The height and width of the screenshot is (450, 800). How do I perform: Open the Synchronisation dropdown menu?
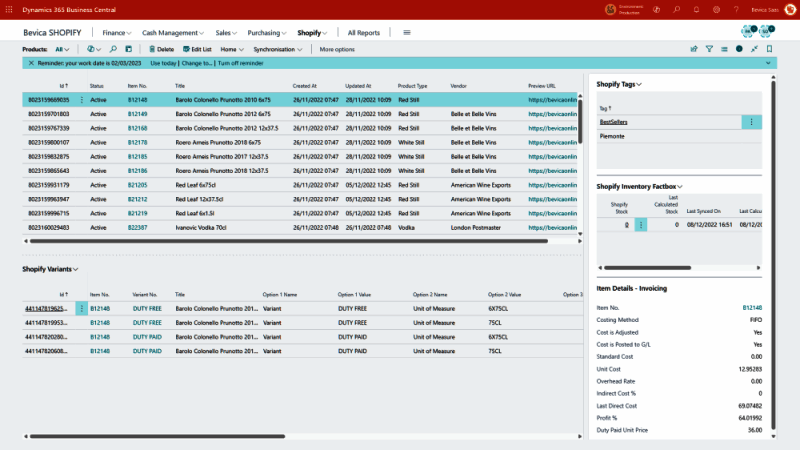278,49
